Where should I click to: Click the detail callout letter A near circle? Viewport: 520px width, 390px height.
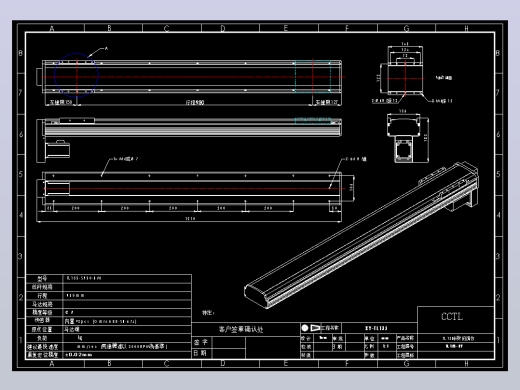(106, 49)
